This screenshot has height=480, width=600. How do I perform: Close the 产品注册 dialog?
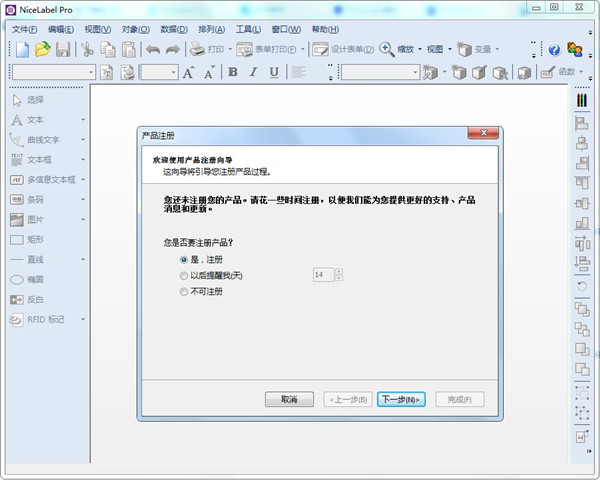point(483,133)
